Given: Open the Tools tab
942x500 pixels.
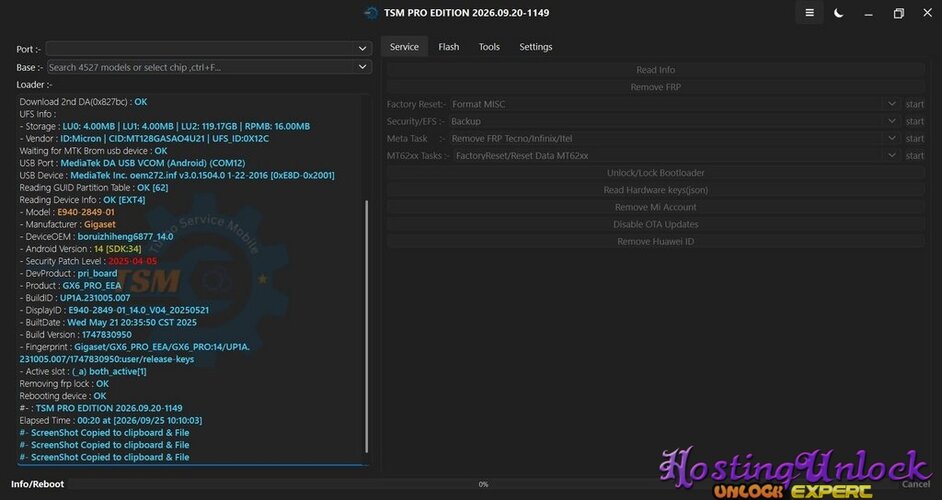Looking at the screenshot, I should tap(489, 47).
